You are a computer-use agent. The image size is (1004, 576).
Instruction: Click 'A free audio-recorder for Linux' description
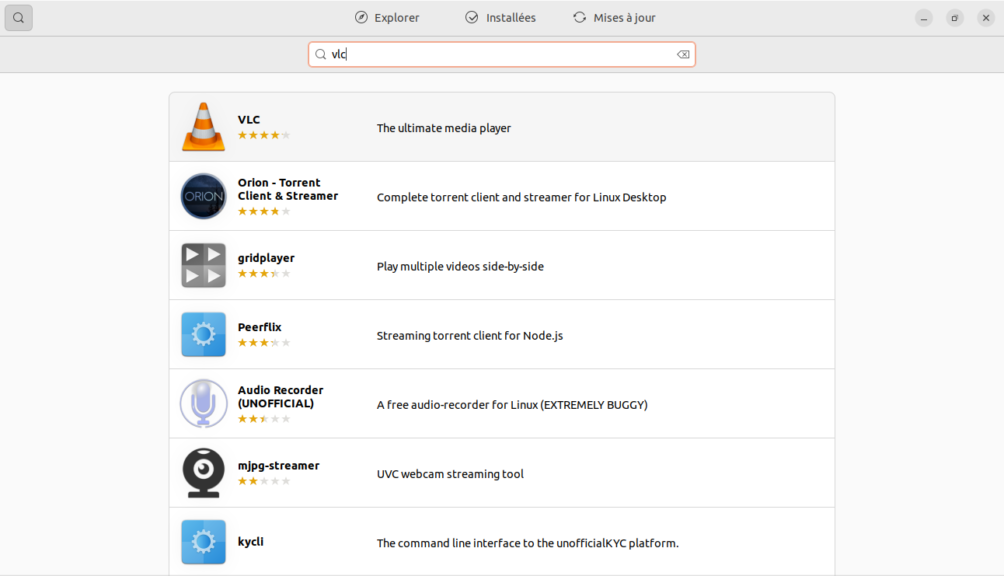512,404
